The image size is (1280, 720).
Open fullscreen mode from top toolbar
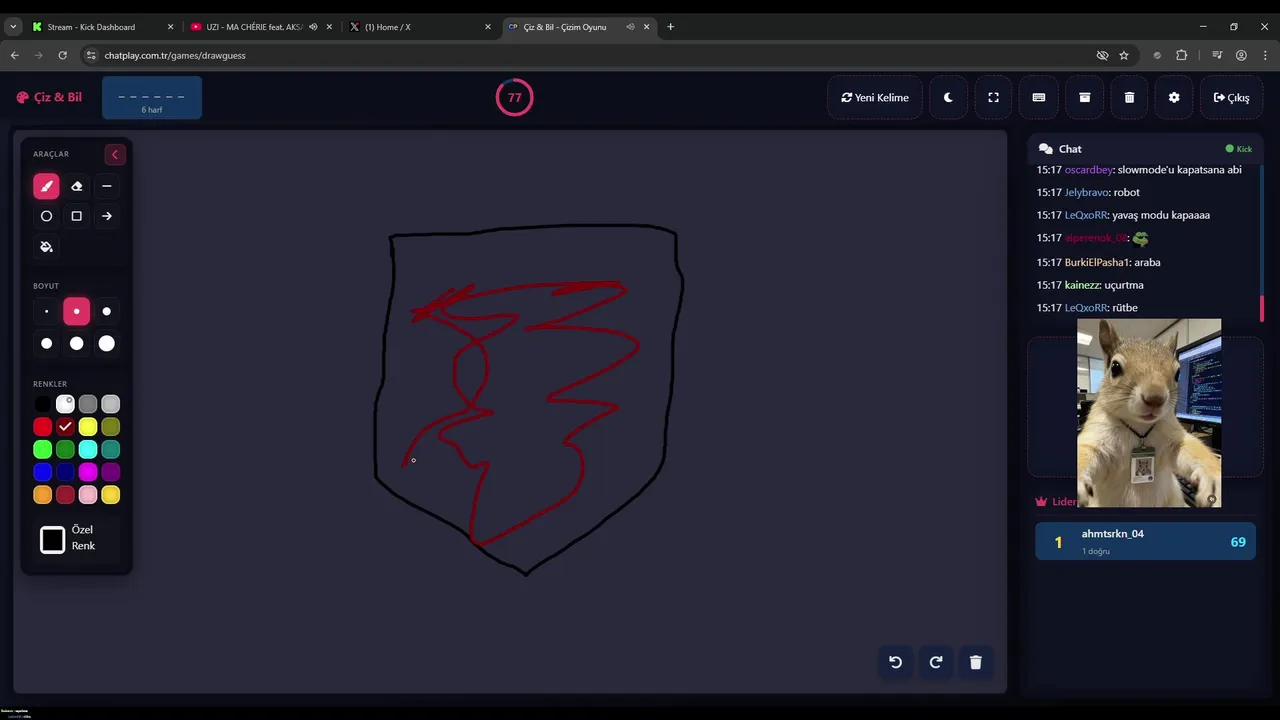pos(993,97)
